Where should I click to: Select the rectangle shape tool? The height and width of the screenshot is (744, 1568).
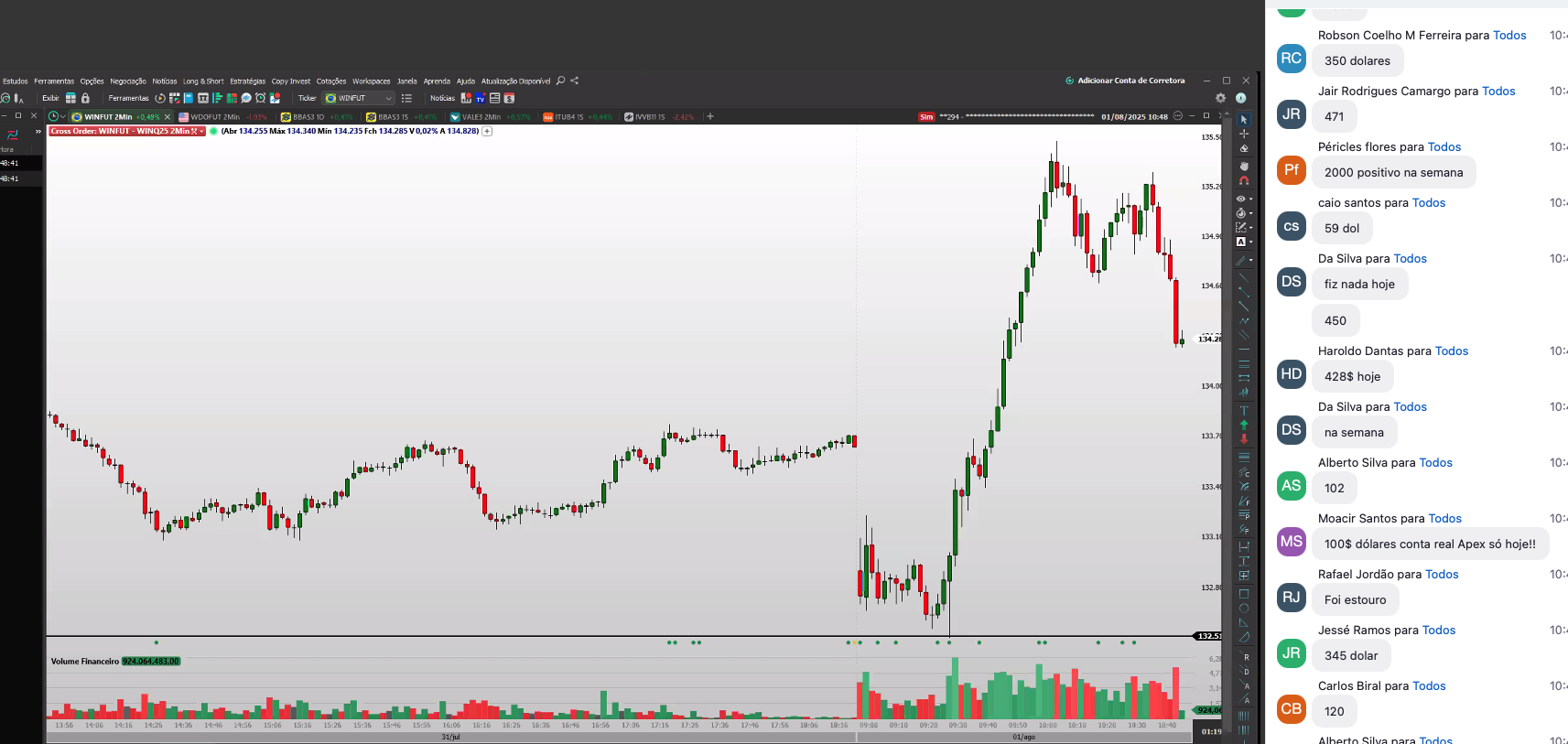pos(1243,594)
